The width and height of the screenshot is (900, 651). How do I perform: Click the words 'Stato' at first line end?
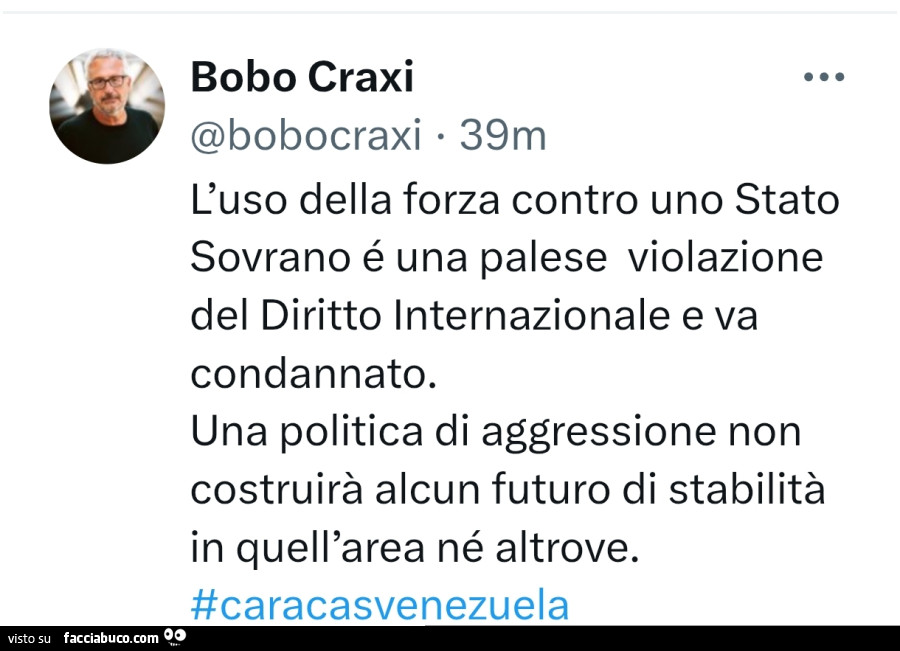787,200
